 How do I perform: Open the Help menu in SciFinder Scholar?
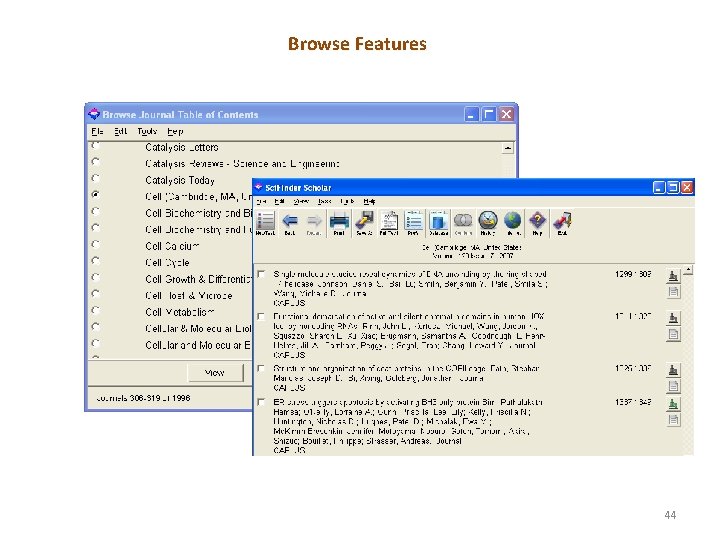pyautogui.click(x=369, y=201)
